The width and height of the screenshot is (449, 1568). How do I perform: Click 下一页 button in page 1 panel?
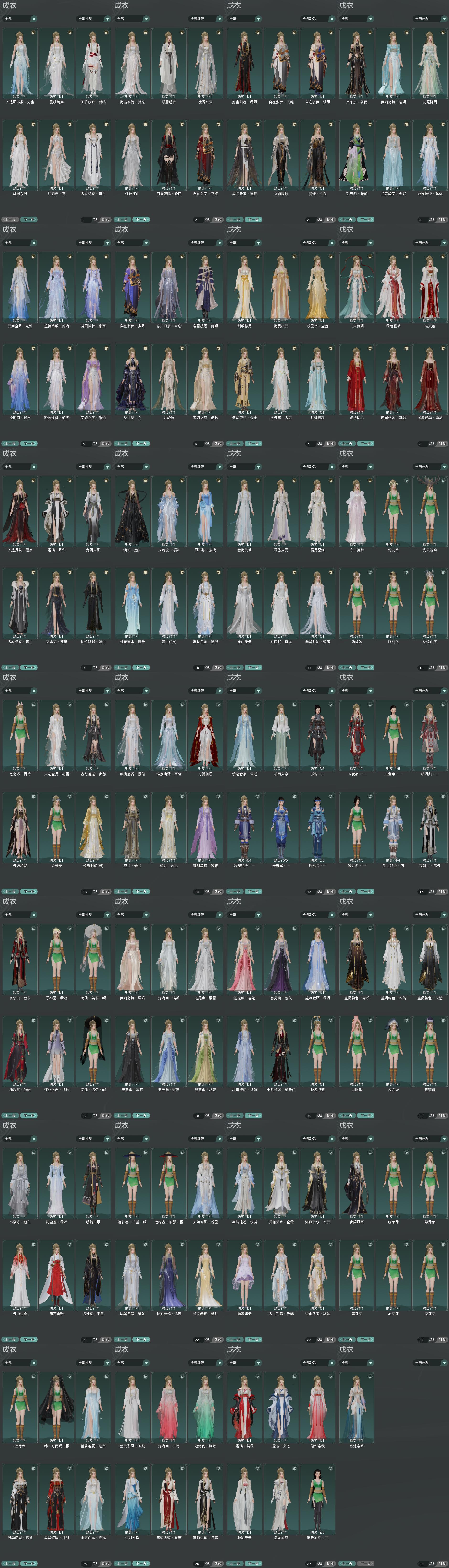click(x=29, y=219)
